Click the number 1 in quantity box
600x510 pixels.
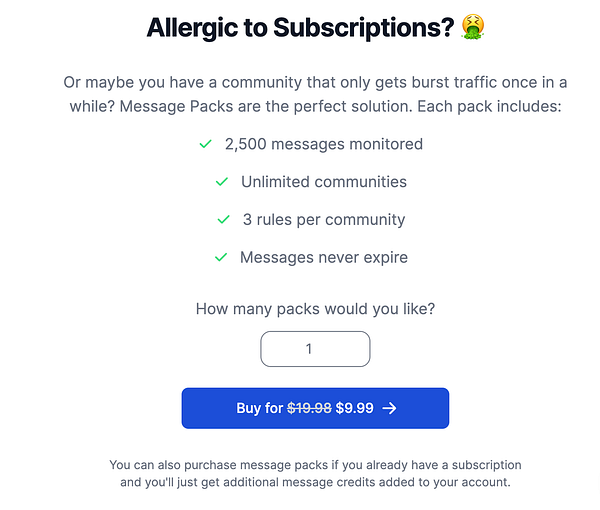309,349
